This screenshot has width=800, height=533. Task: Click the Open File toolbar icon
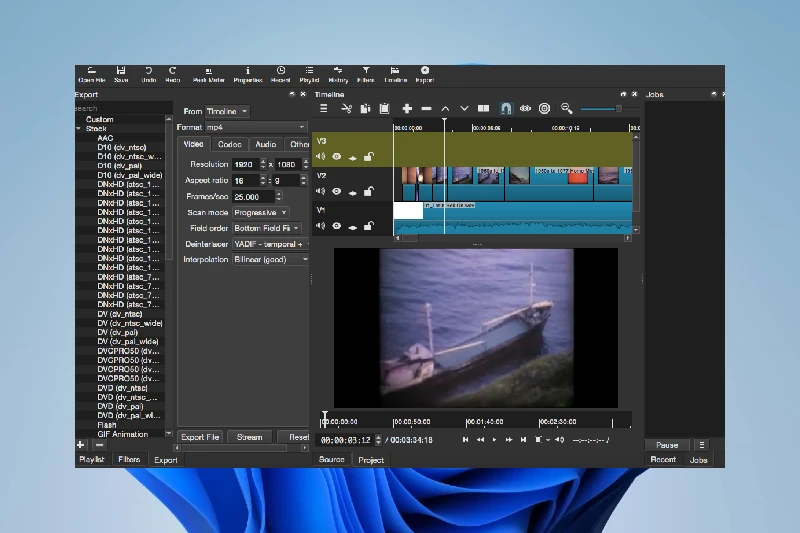[92, 74]
